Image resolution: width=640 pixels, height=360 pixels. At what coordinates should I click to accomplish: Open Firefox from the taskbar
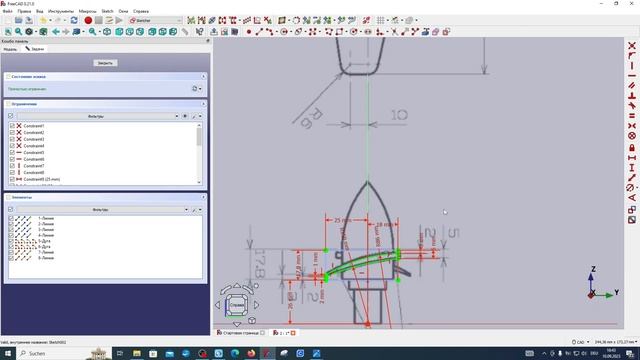[251, 353]
